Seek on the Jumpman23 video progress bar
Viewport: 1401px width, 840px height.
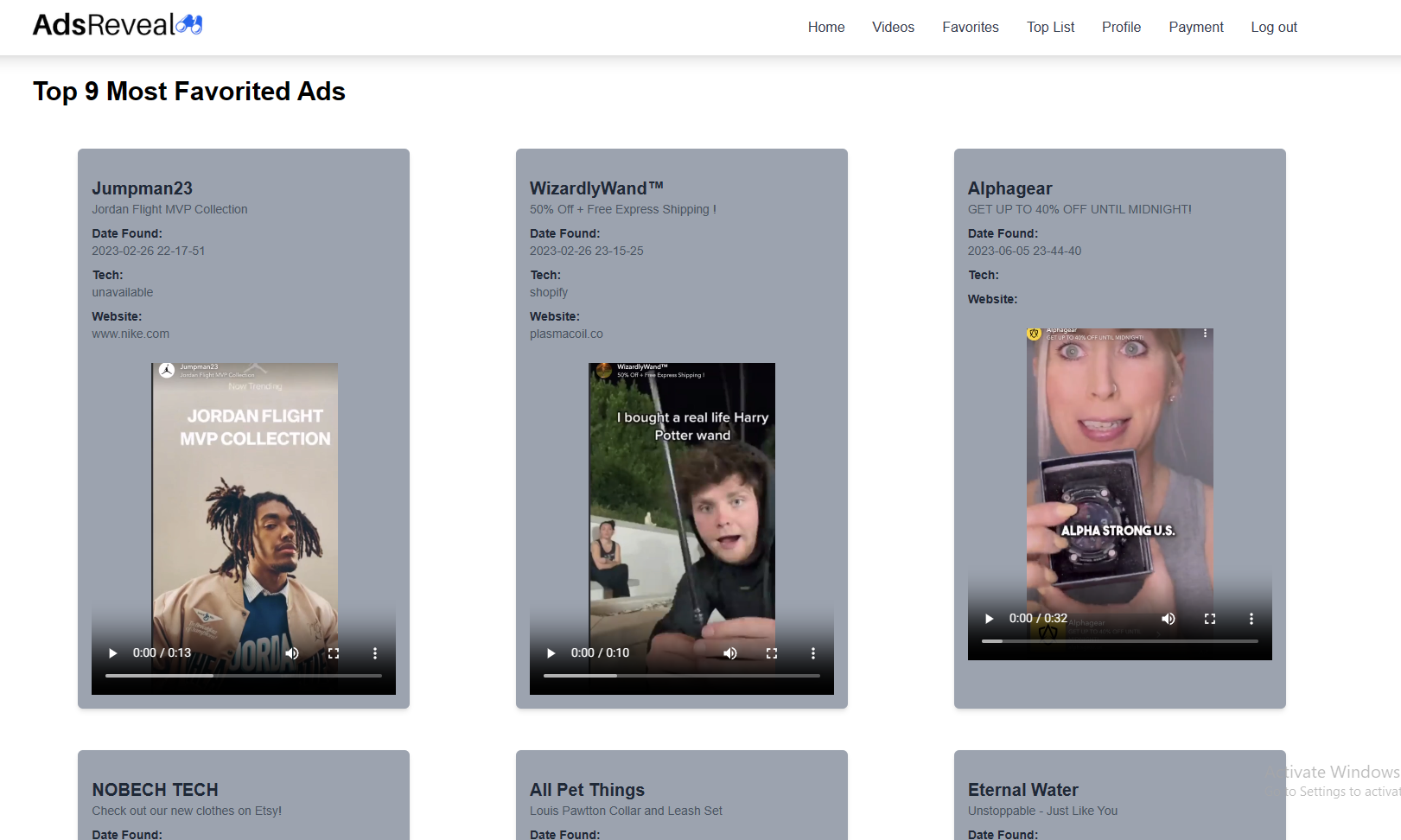point(244,676)
